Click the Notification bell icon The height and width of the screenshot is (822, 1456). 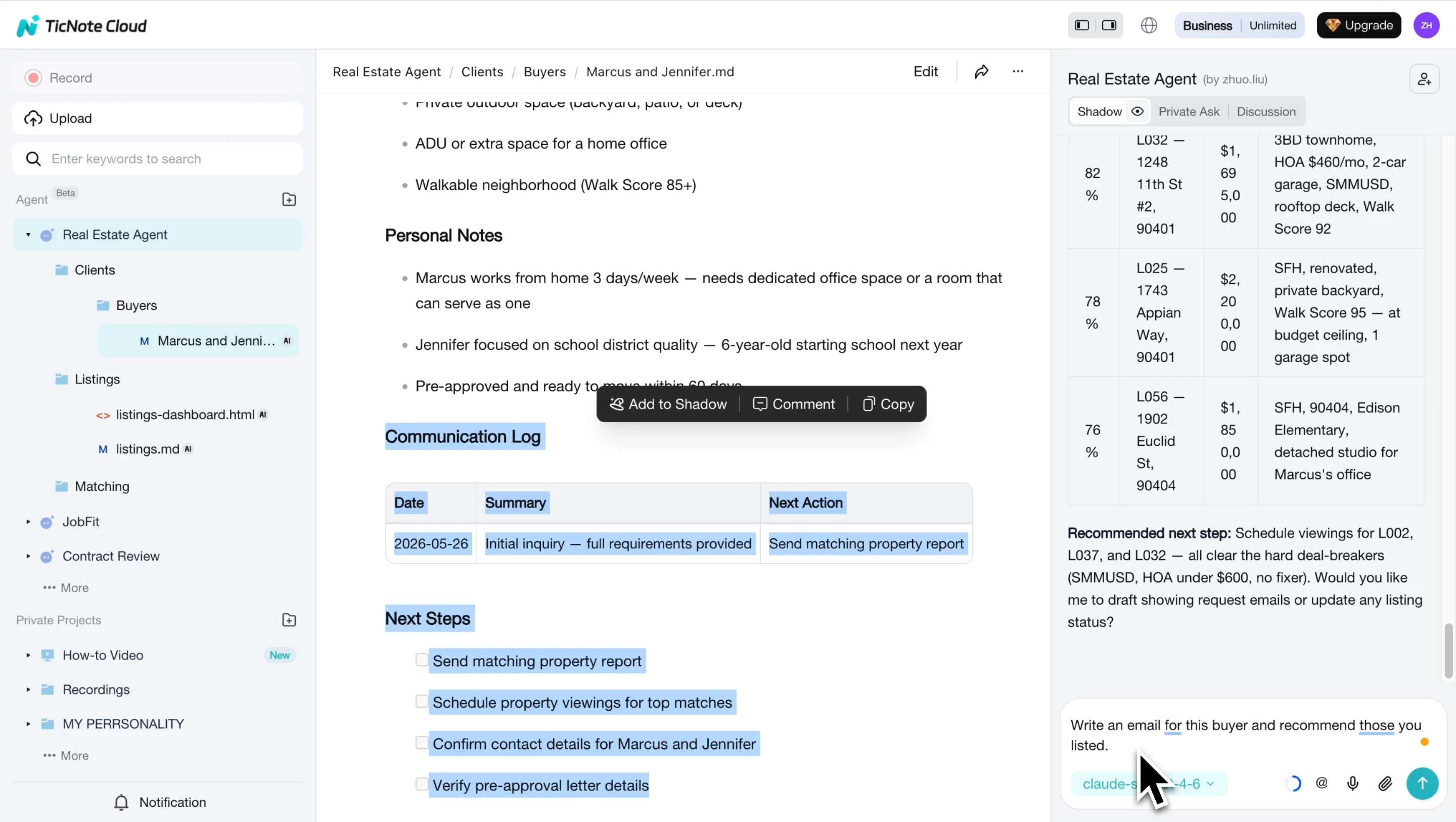[121, 802]
